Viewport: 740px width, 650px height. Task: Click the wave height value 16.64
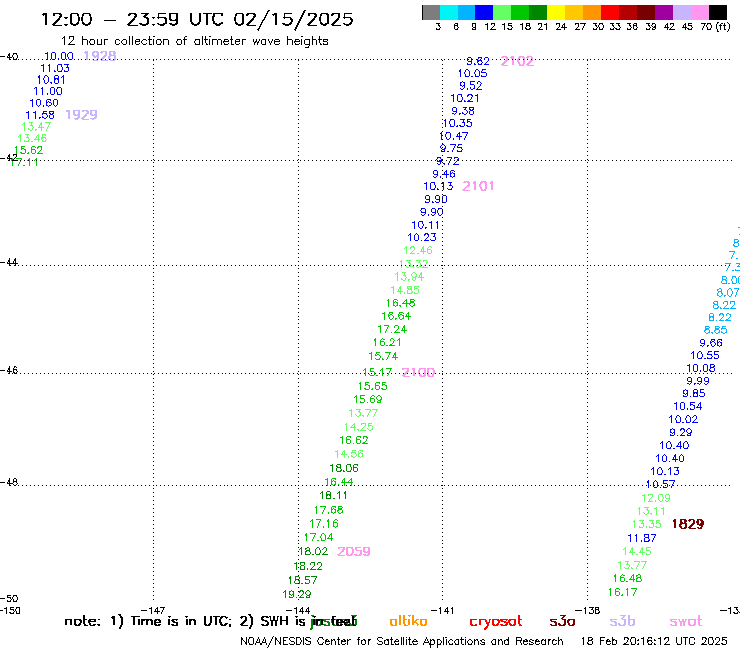396,316
